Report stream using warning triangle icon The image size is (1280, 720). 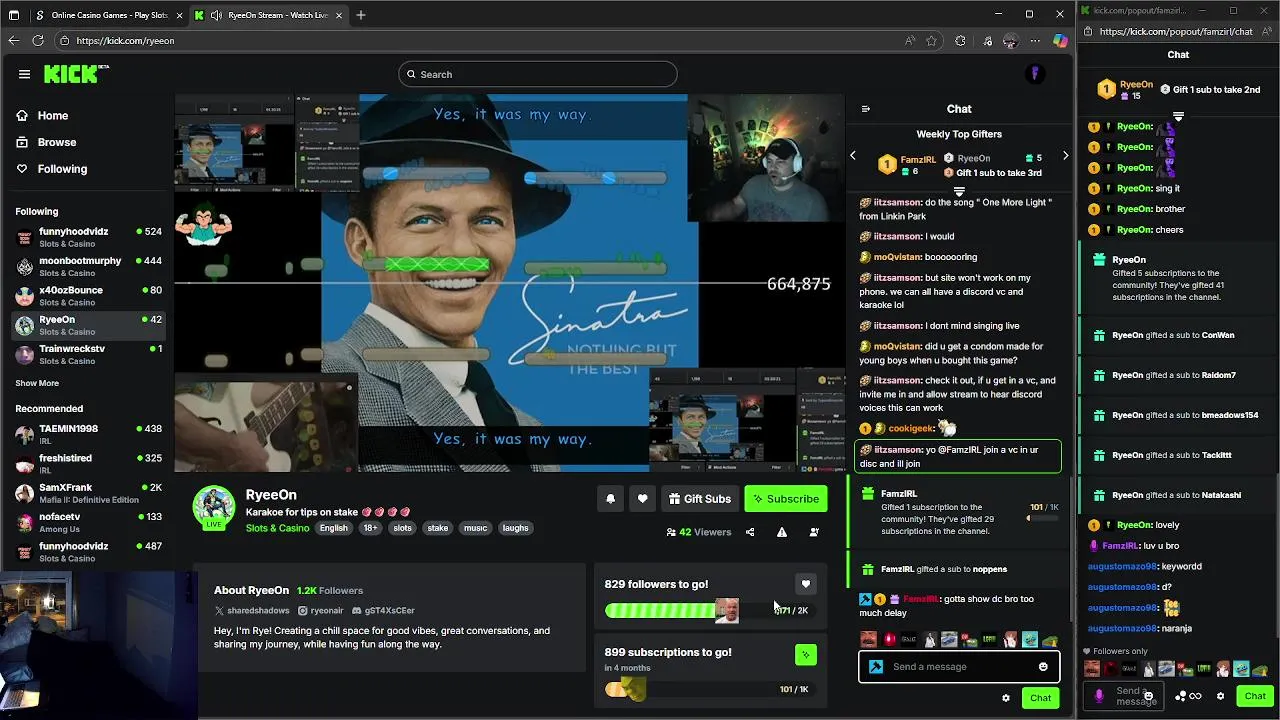[x=782, y=532]
